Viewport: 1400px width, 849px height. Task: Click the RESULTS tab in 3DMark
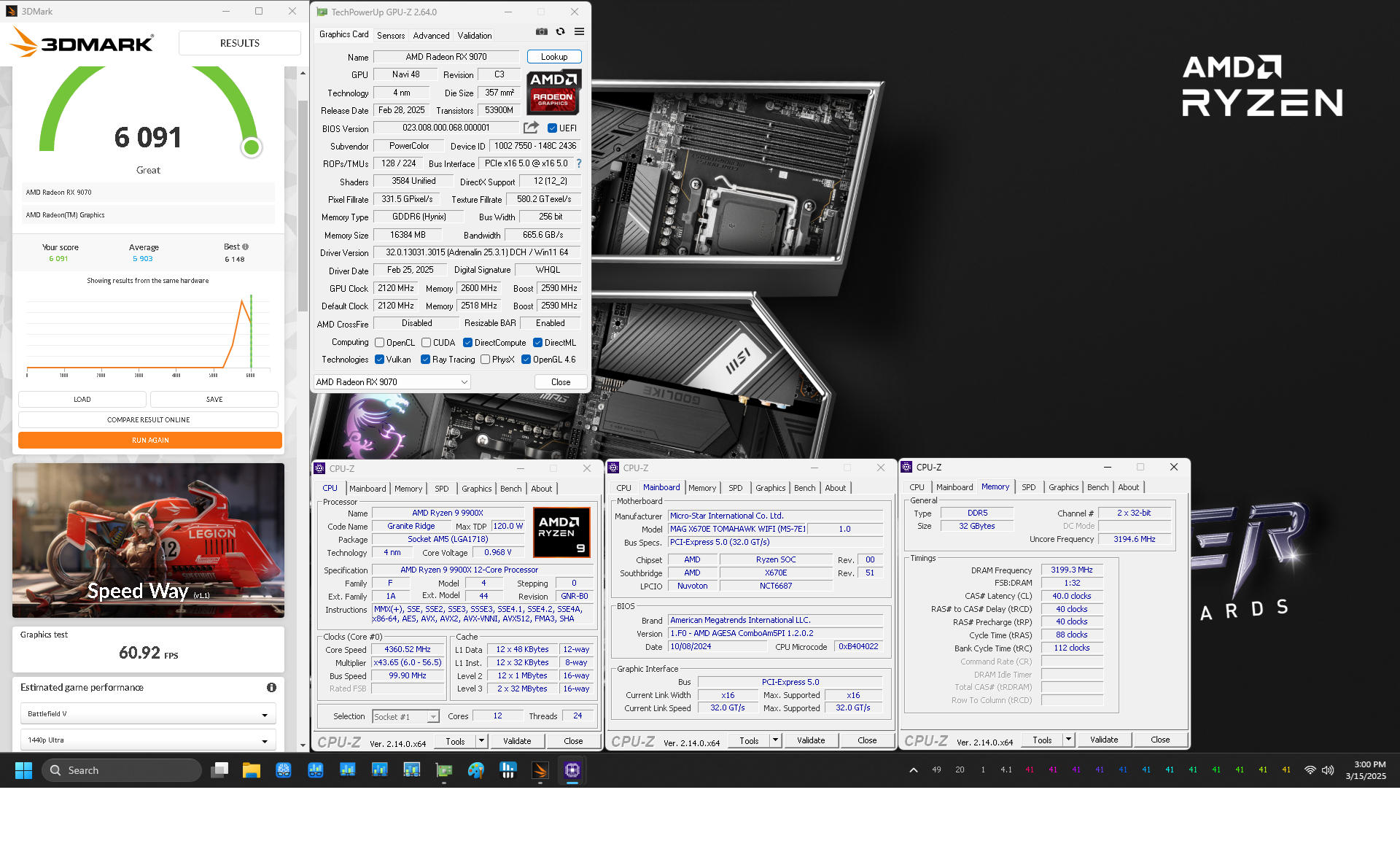click(x=240, y=43)
